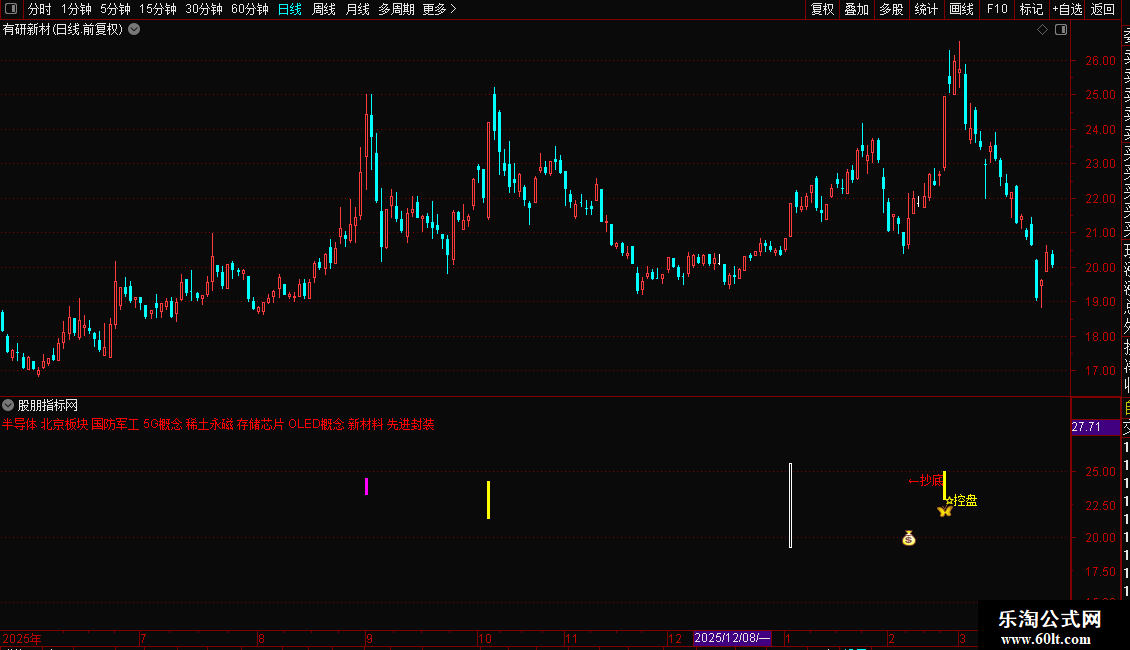
Task: Click the 抄底 signal label
Action: point(925,481)
